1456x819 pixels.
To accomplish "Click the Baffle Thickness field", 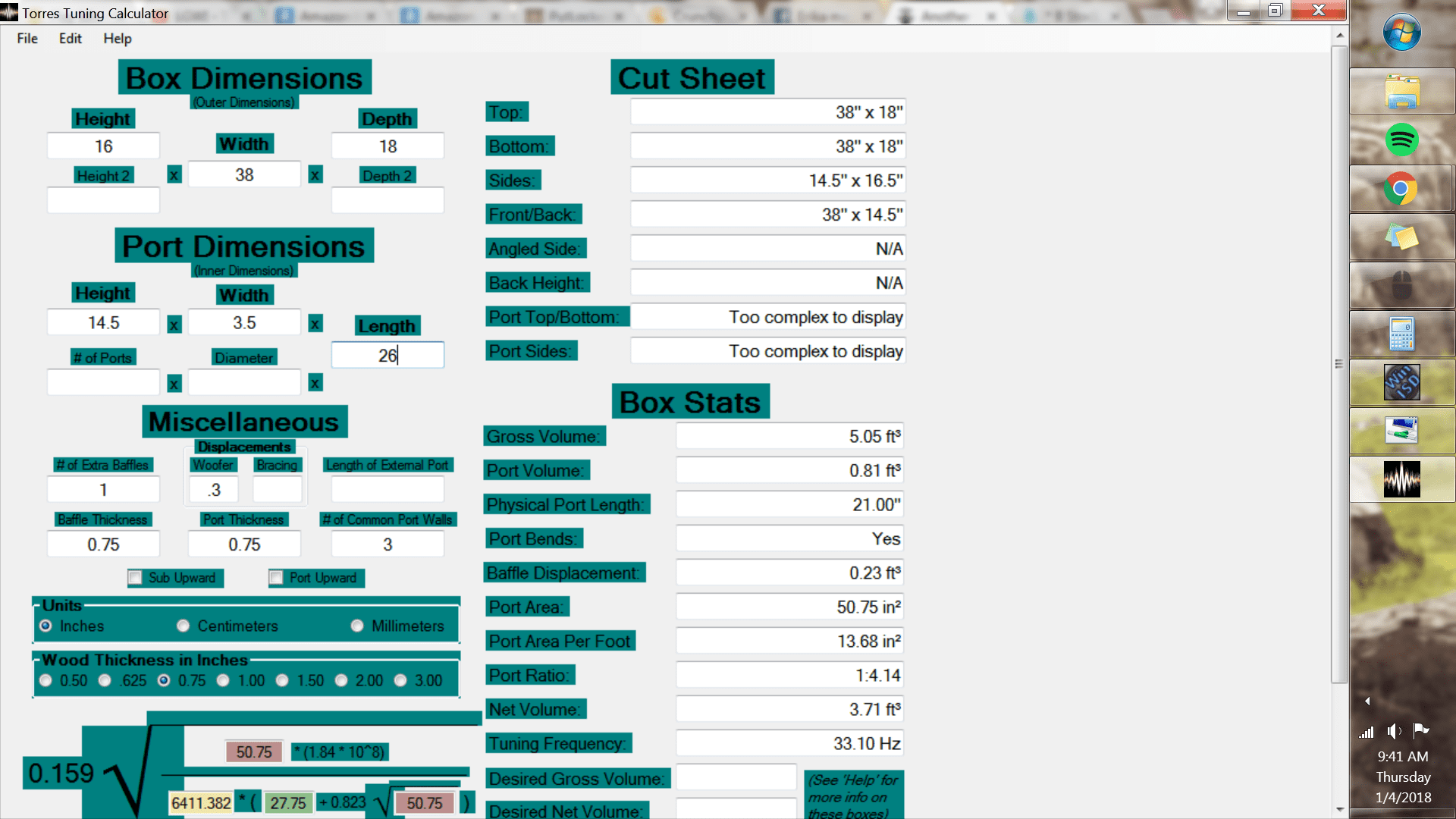I will [103, 544].
